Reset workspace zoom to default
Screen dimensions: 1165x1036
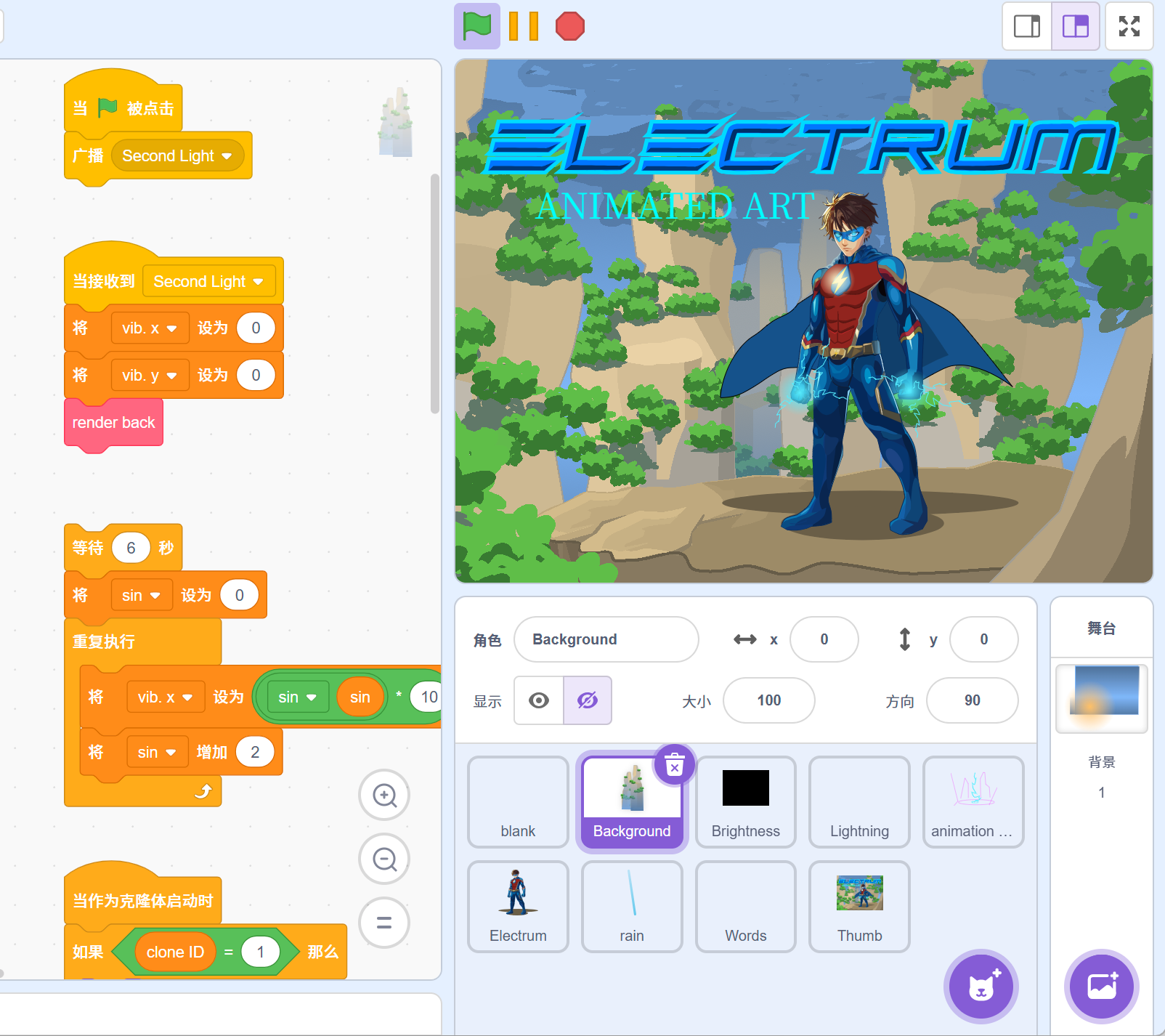tap(384, 923)
